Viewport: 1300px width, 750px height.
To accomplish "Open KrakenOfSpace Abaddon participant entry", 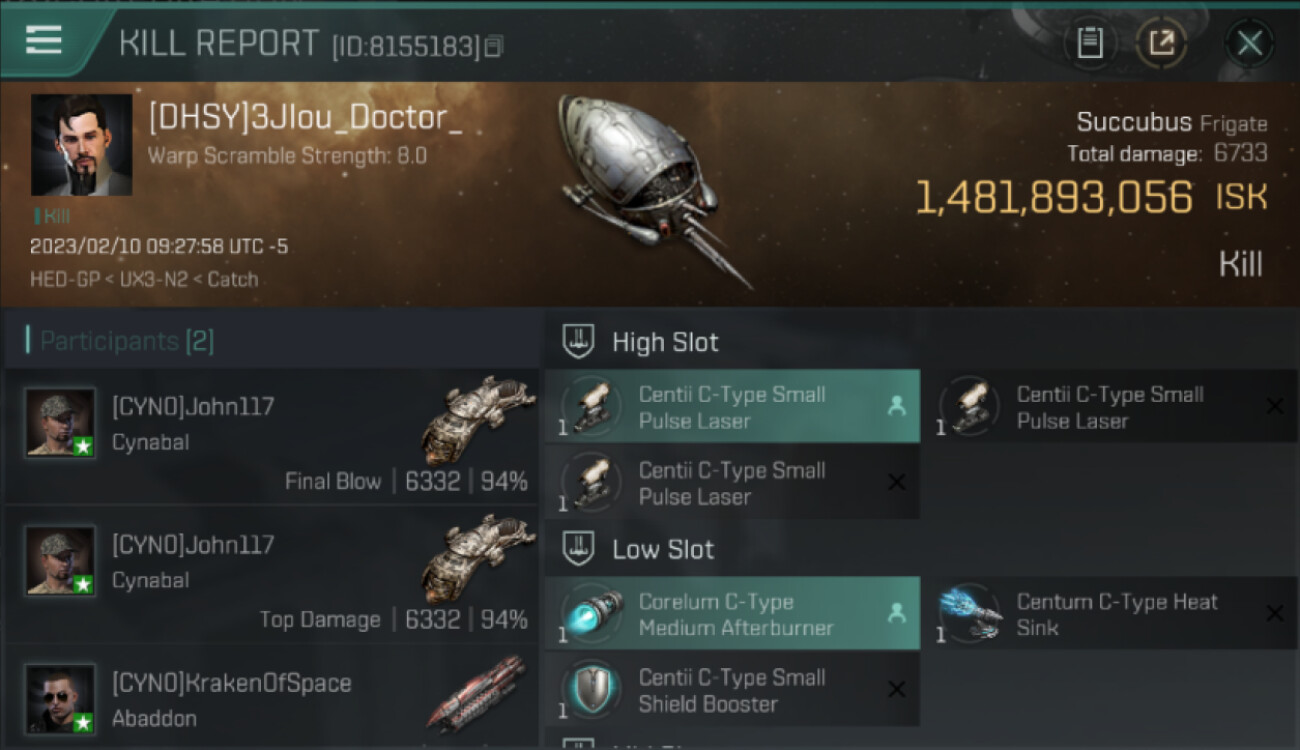I will [x=272, y=697].
